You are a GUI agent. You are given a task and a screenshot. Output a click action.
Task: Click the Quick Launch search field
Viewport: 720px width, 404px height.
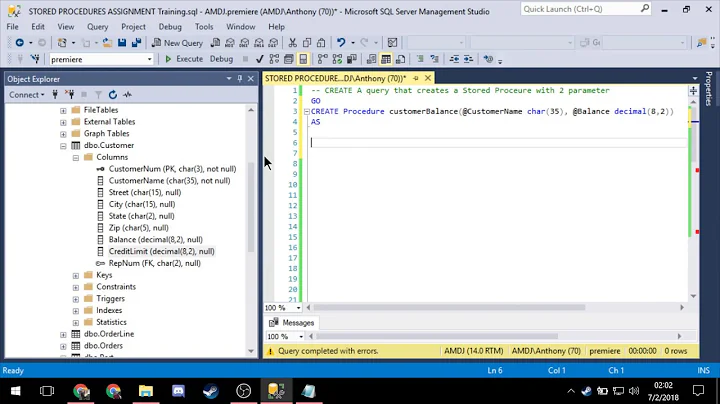(586, 9)
